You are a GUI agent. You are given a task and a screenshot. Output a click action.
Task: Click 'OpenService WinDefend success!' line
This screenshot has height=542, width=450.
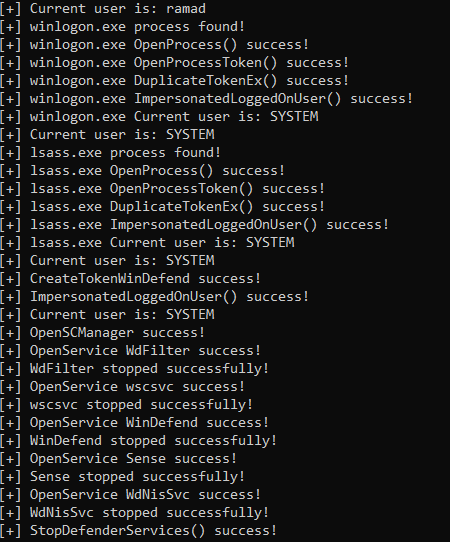click(134, 422)
